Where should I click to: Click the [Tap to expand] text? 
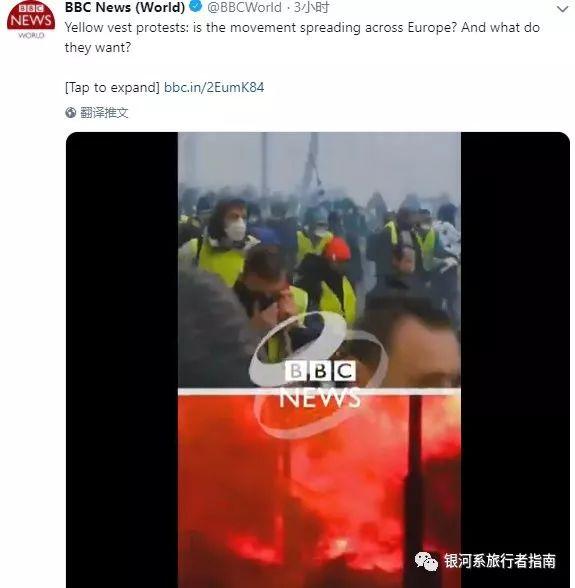coord(112,87)
